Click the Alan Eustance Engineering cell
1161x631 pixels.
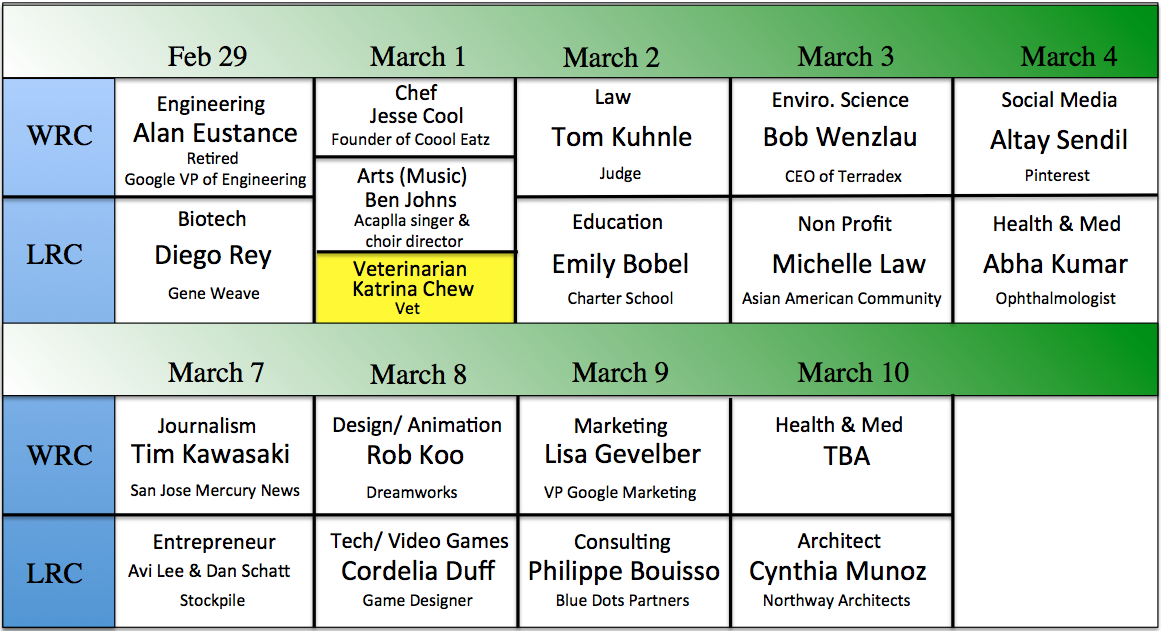pos(215,138)
